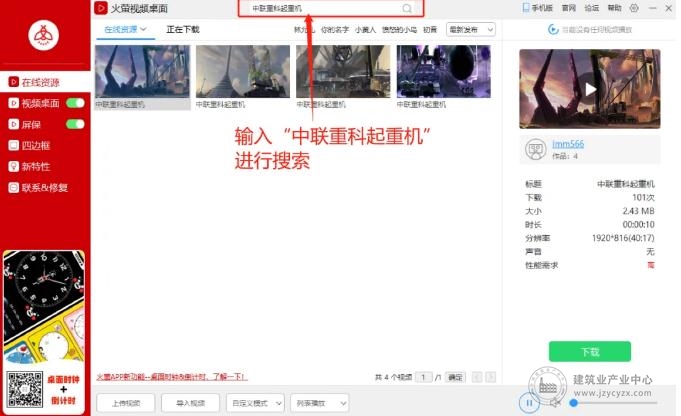
Task: Select the 愤怒的小鸟 tag
Action: pos(399,30)
